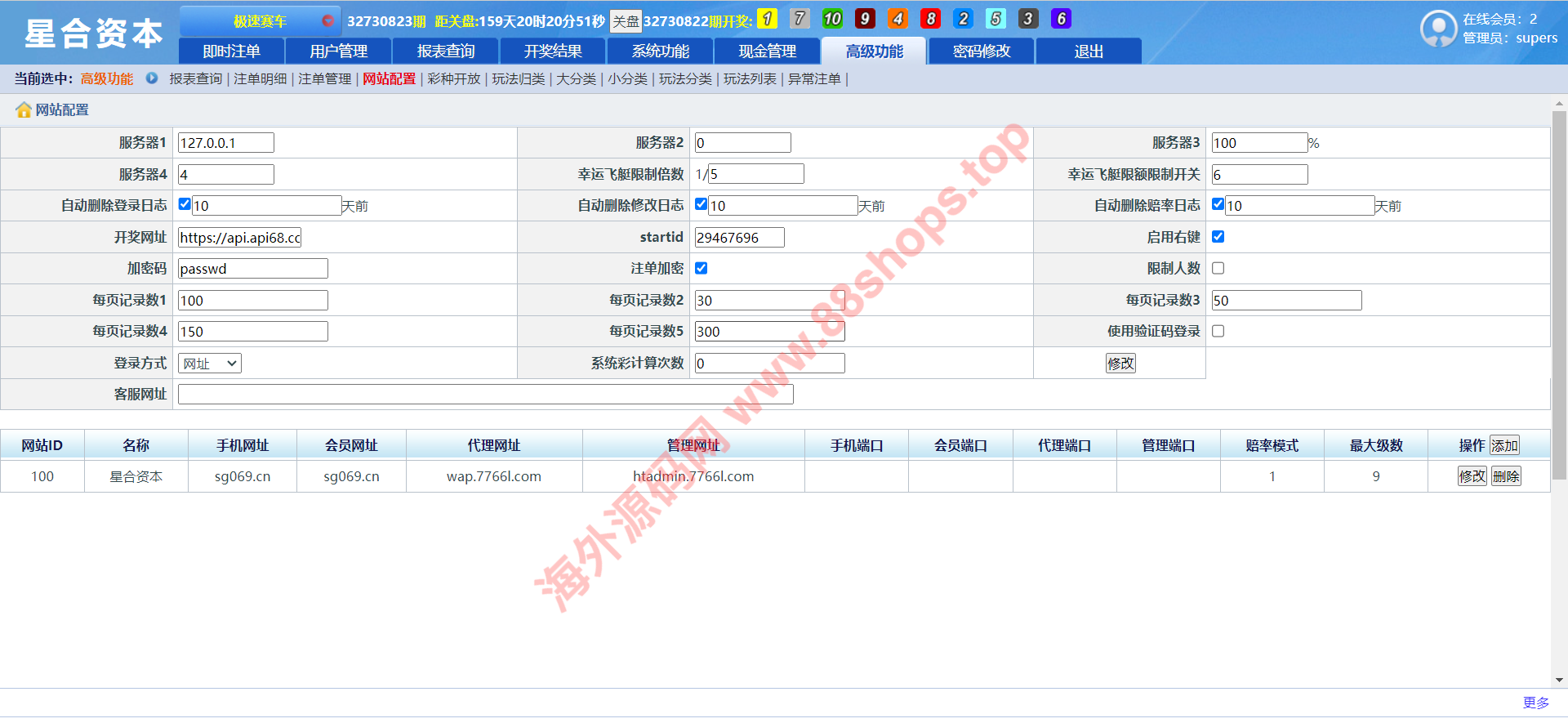Open the 登录方式 dropdown

click(x=210, y=364)
